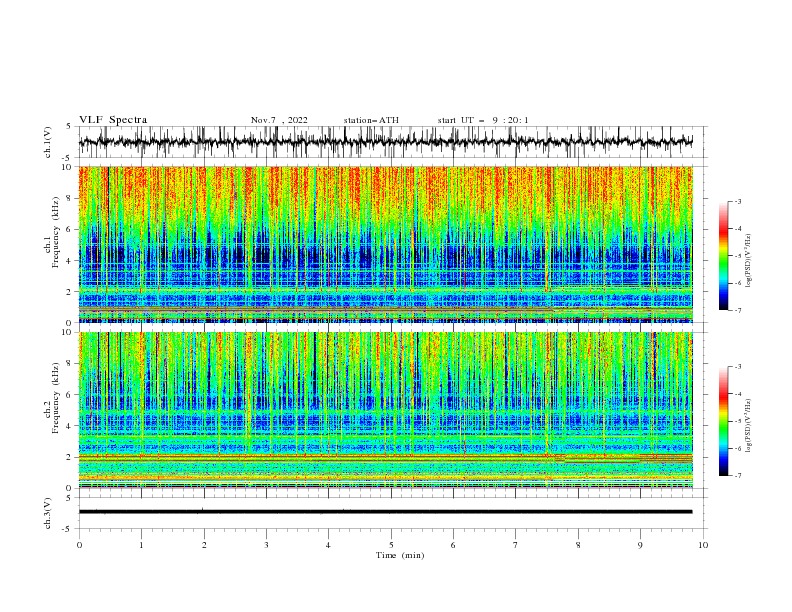Click the 'ch.1(V)' waveform axis label
792x612 pixels.
(x=48, y=142)
